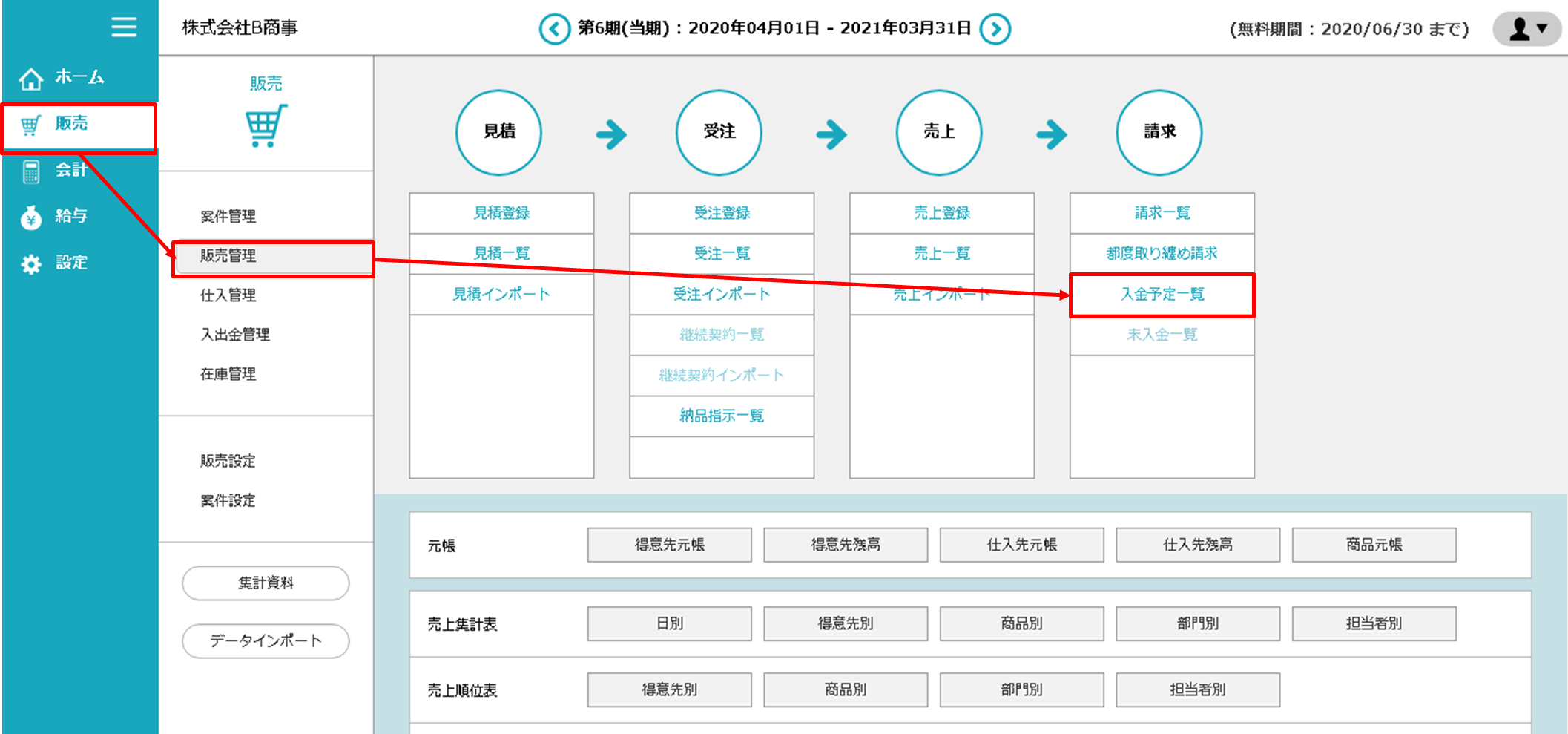Open 給与 via the money bag icon

click(x=31, y=217)
